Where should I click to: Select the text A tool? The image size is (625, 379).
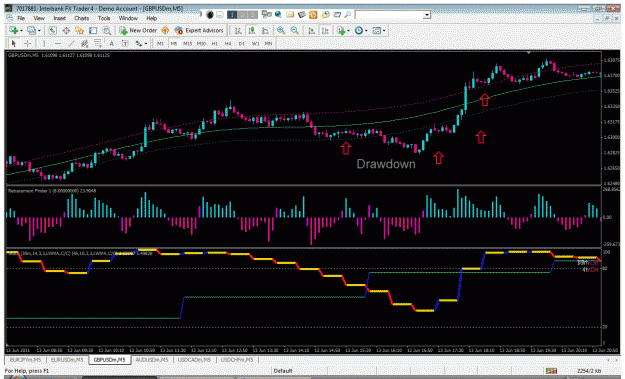[x=112, y=43]
